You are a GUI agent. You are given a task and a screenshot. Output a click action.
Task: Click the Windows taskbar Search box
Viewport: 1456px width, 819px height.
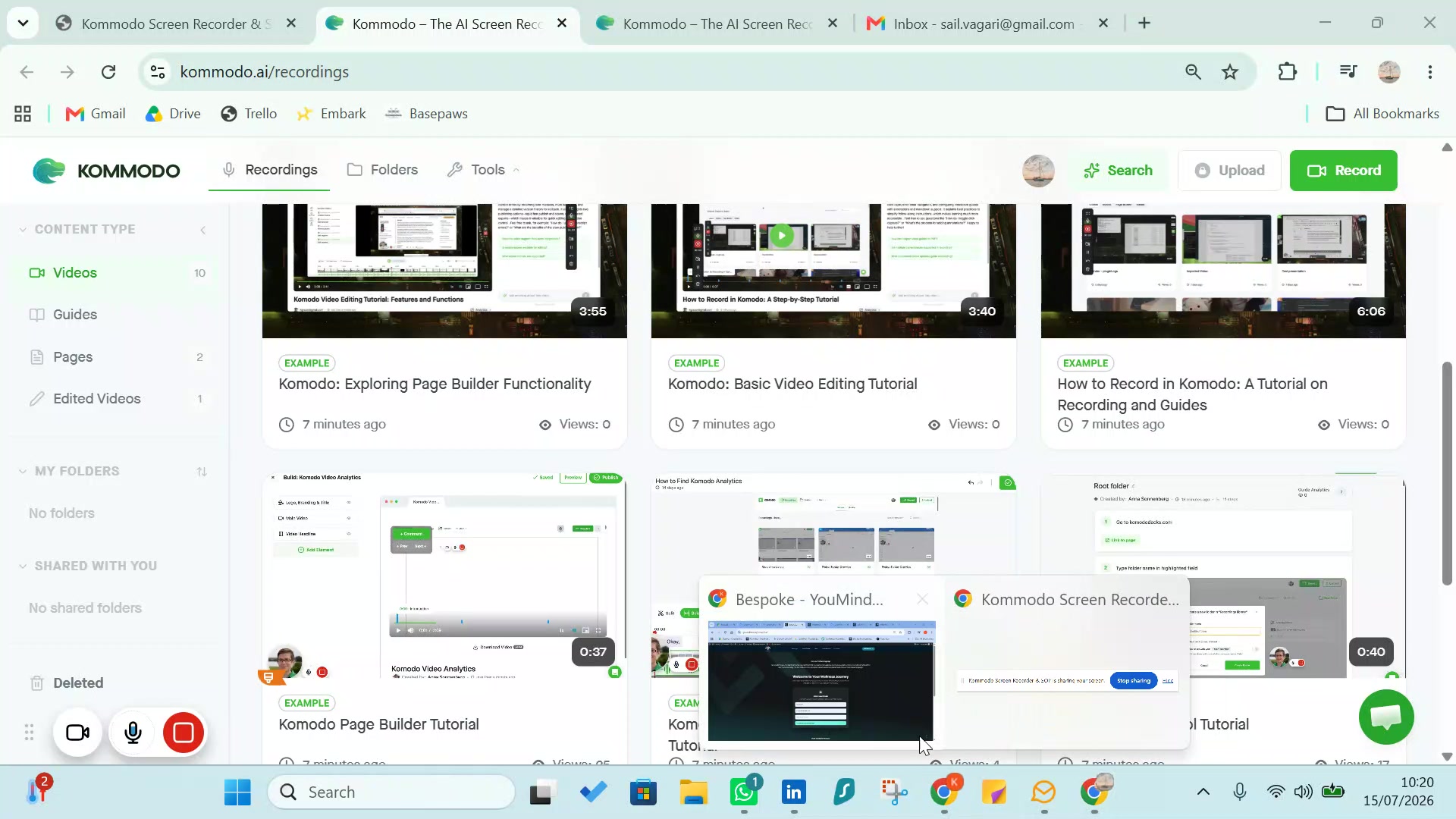391,792
